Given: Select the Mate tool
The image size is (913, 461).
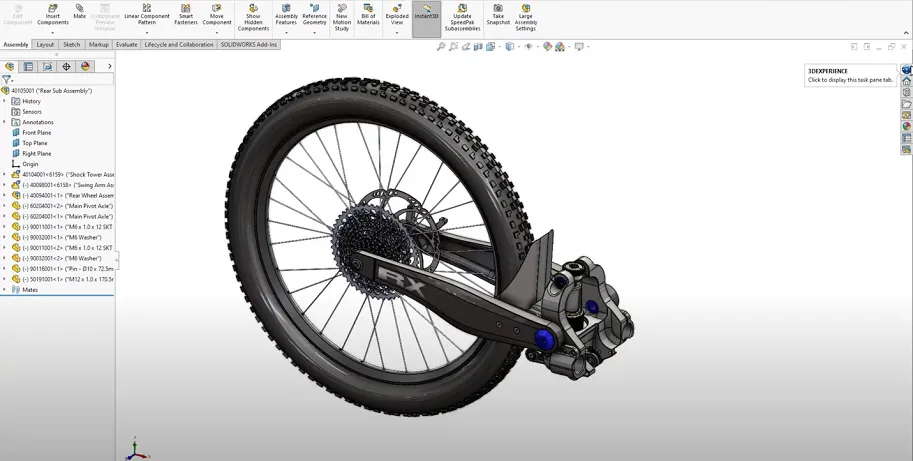Looking at the screenshot, I should pyautogui.click(x=80, y=12).
